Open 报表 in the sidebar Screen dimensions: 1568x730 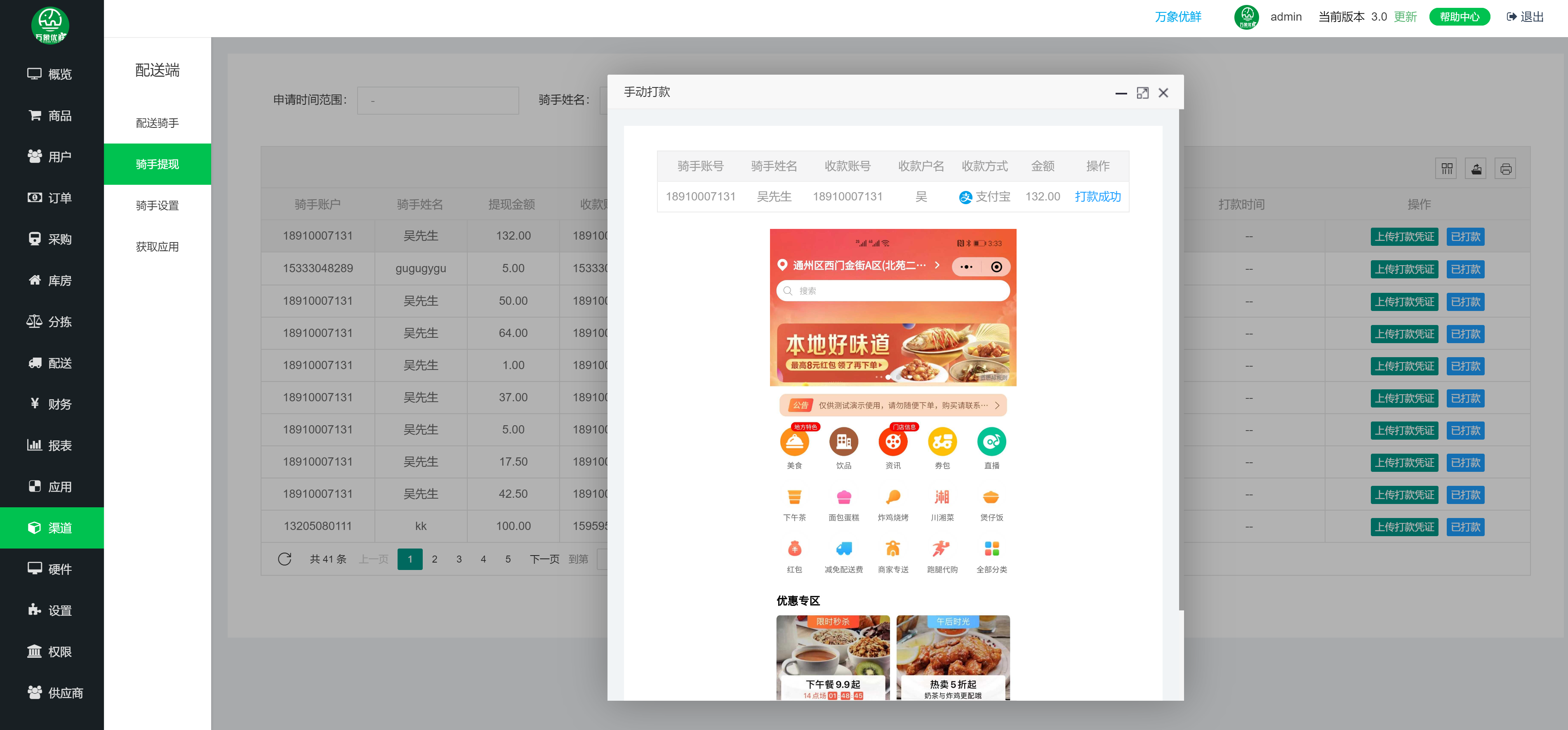(x=51, y=446)
